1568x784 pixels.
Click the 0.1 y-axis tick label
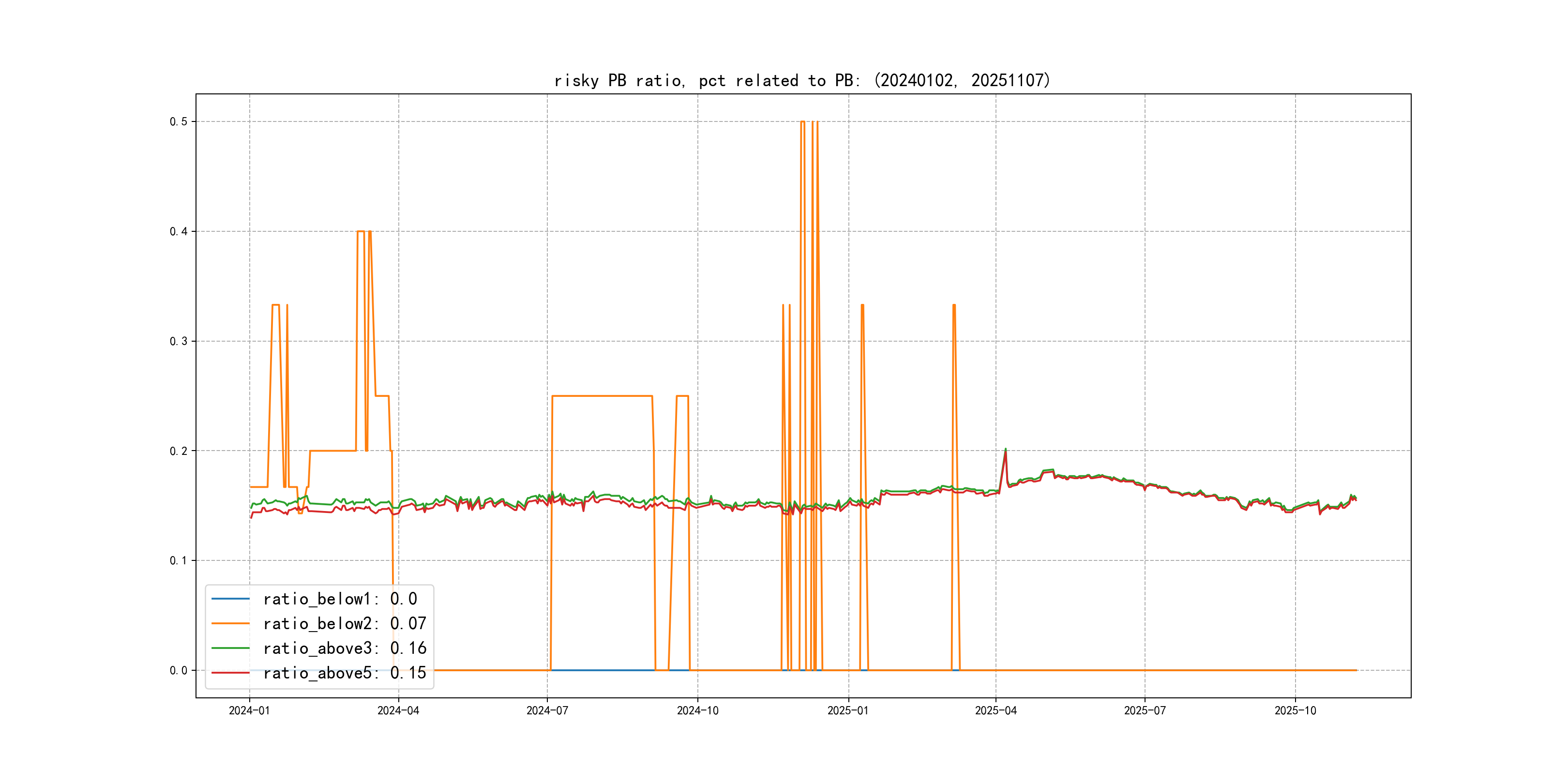(x=179, y=560)
